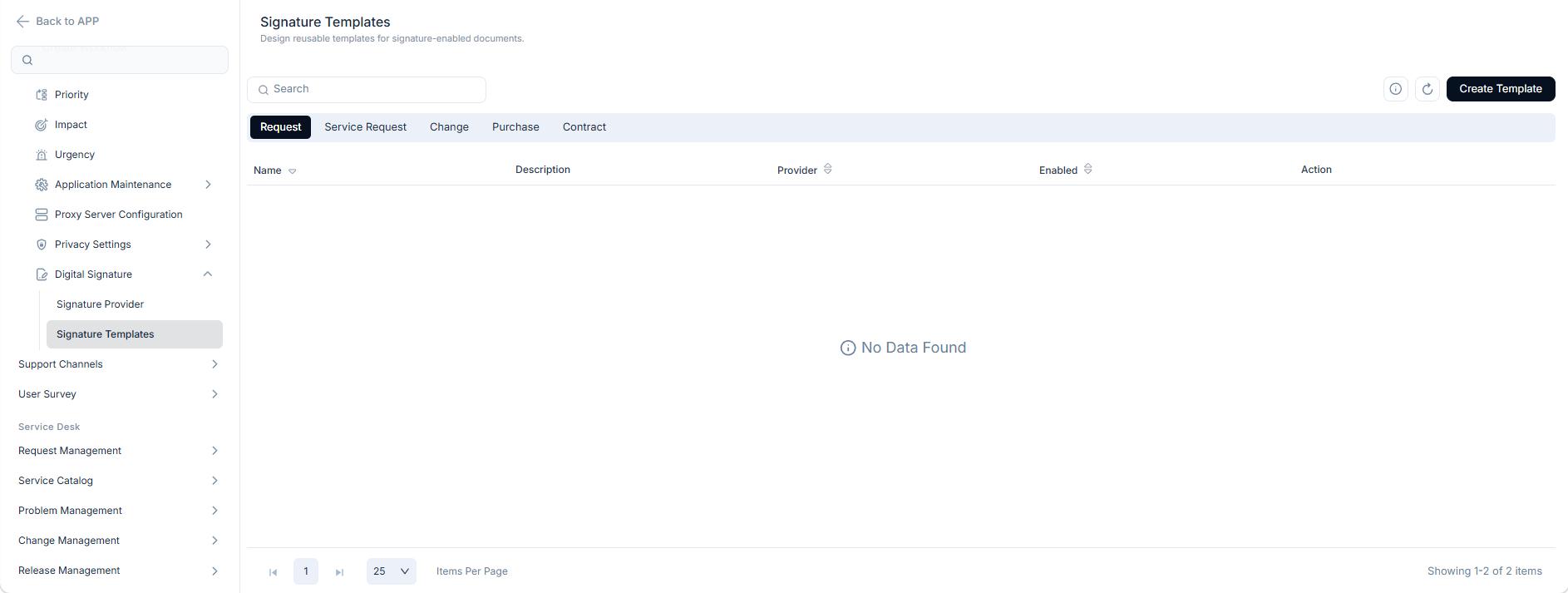Select the Request tab
Viewport: 1568px width, 593px height.
280,127
